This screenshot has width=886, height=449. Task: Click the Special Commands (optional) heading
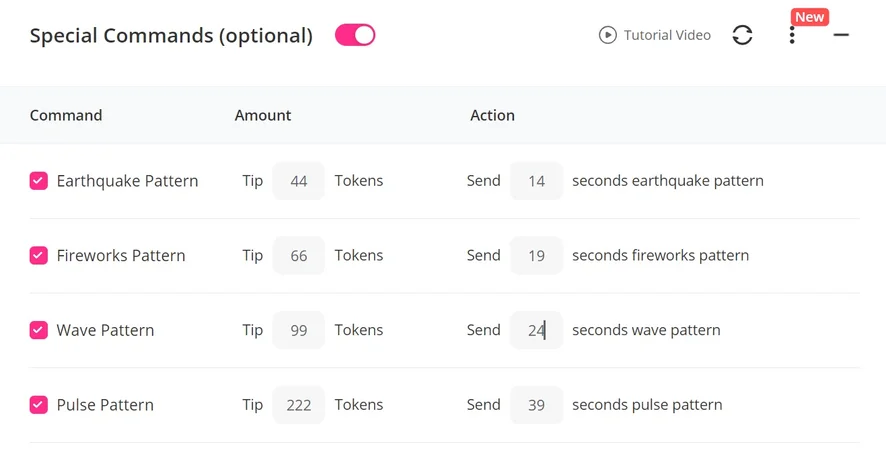(171, 36)
